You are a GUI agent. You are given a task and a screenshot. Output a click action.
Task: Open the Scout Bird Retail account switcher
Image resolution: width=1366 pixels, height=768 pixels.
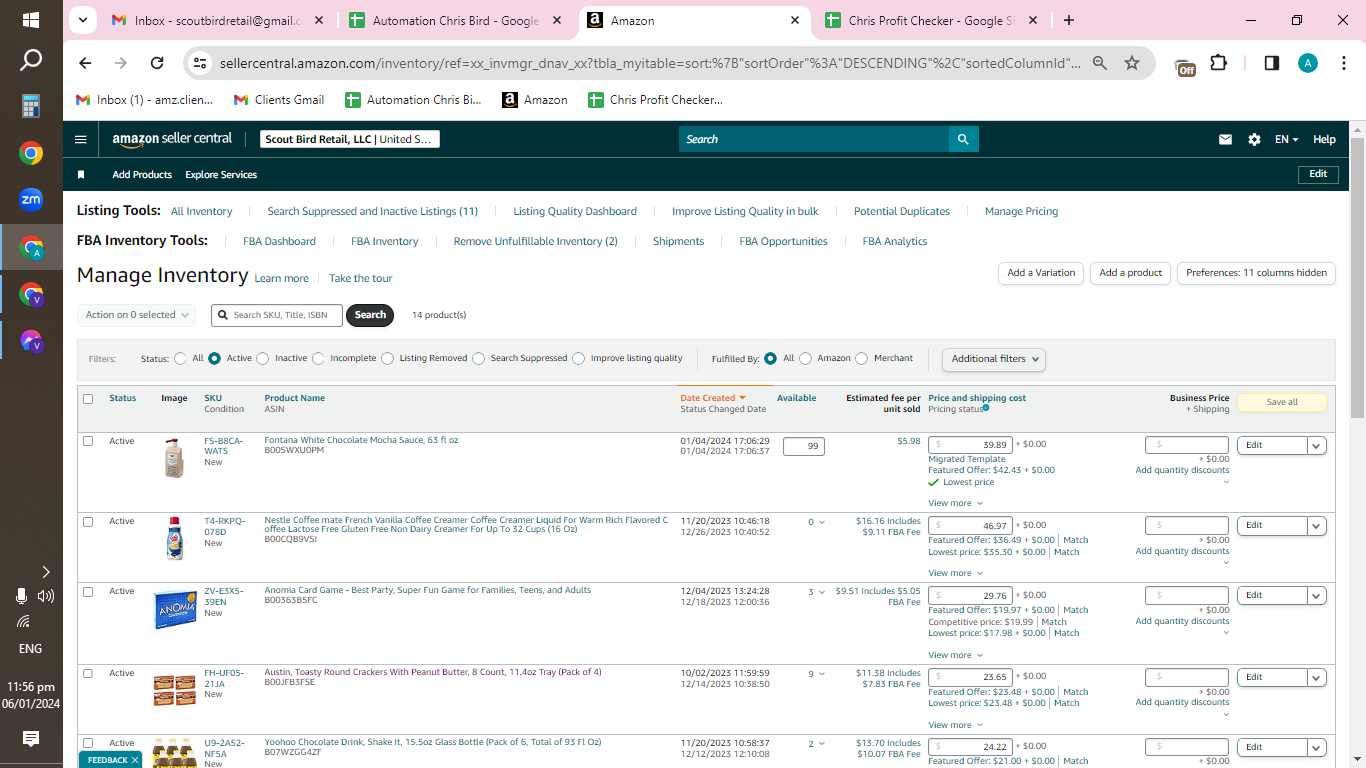click(x=350, y=140)
